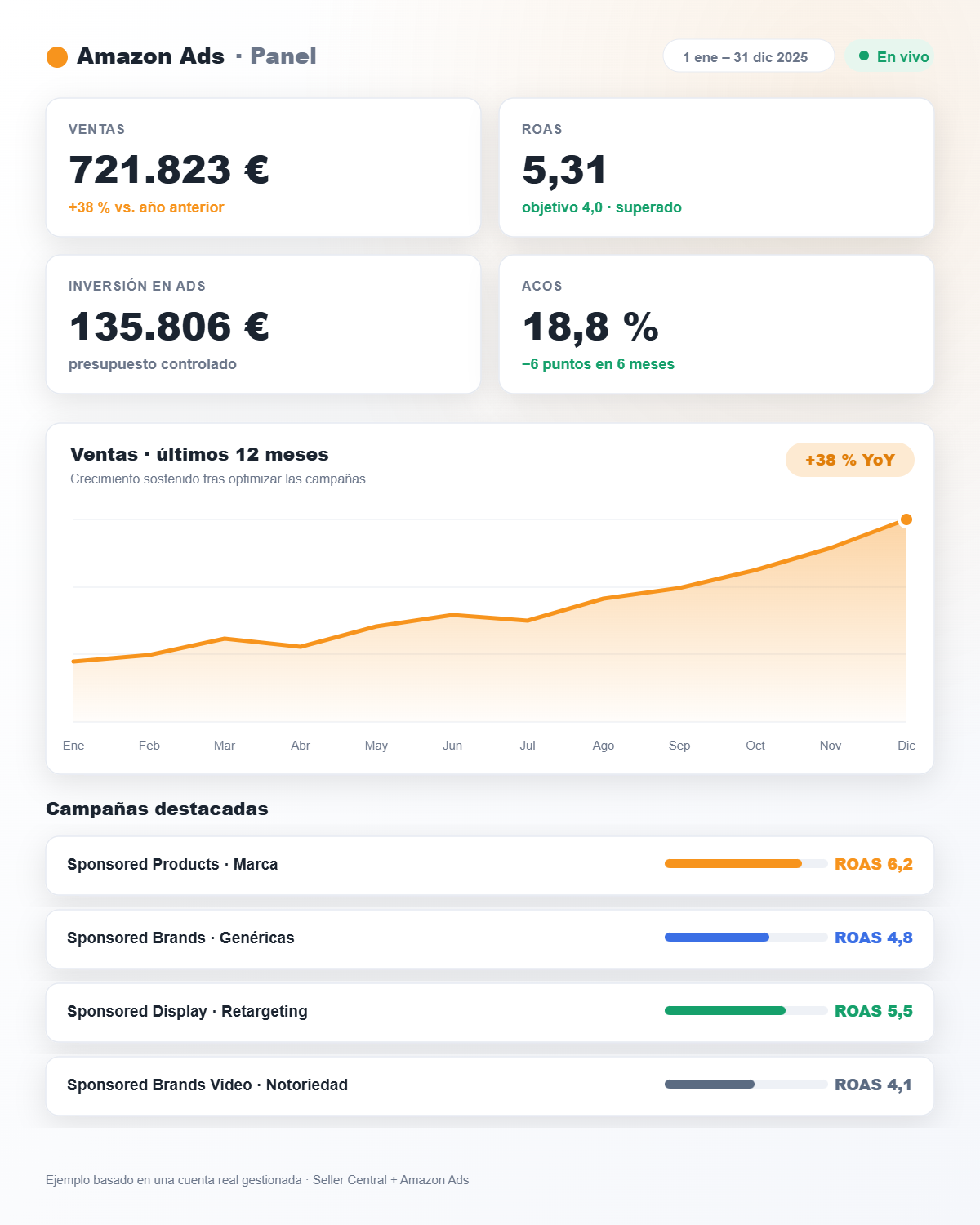
Task: Click the 'Crecimiento sostenido' chart subtitle
Action: click(218, 479)
